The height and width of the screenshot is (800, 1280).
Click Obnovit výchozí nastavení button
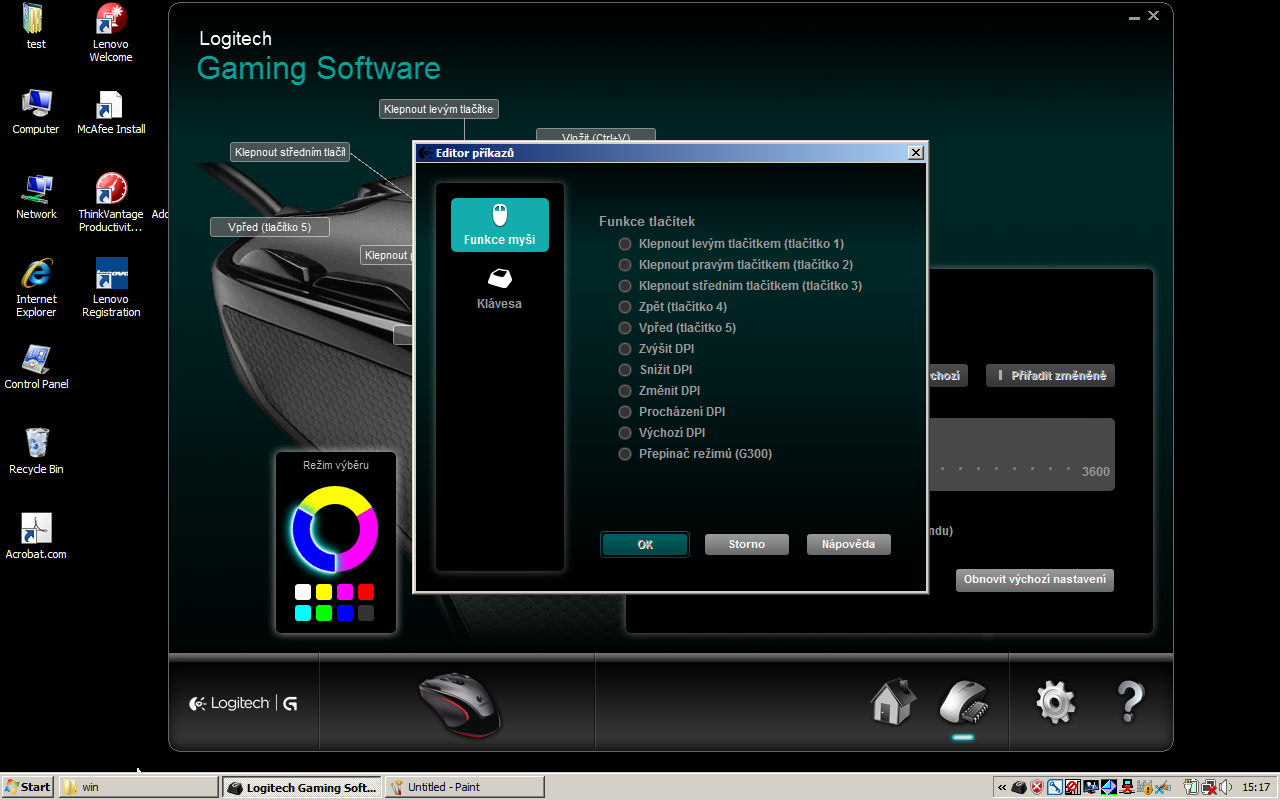tap(1035, 580)
